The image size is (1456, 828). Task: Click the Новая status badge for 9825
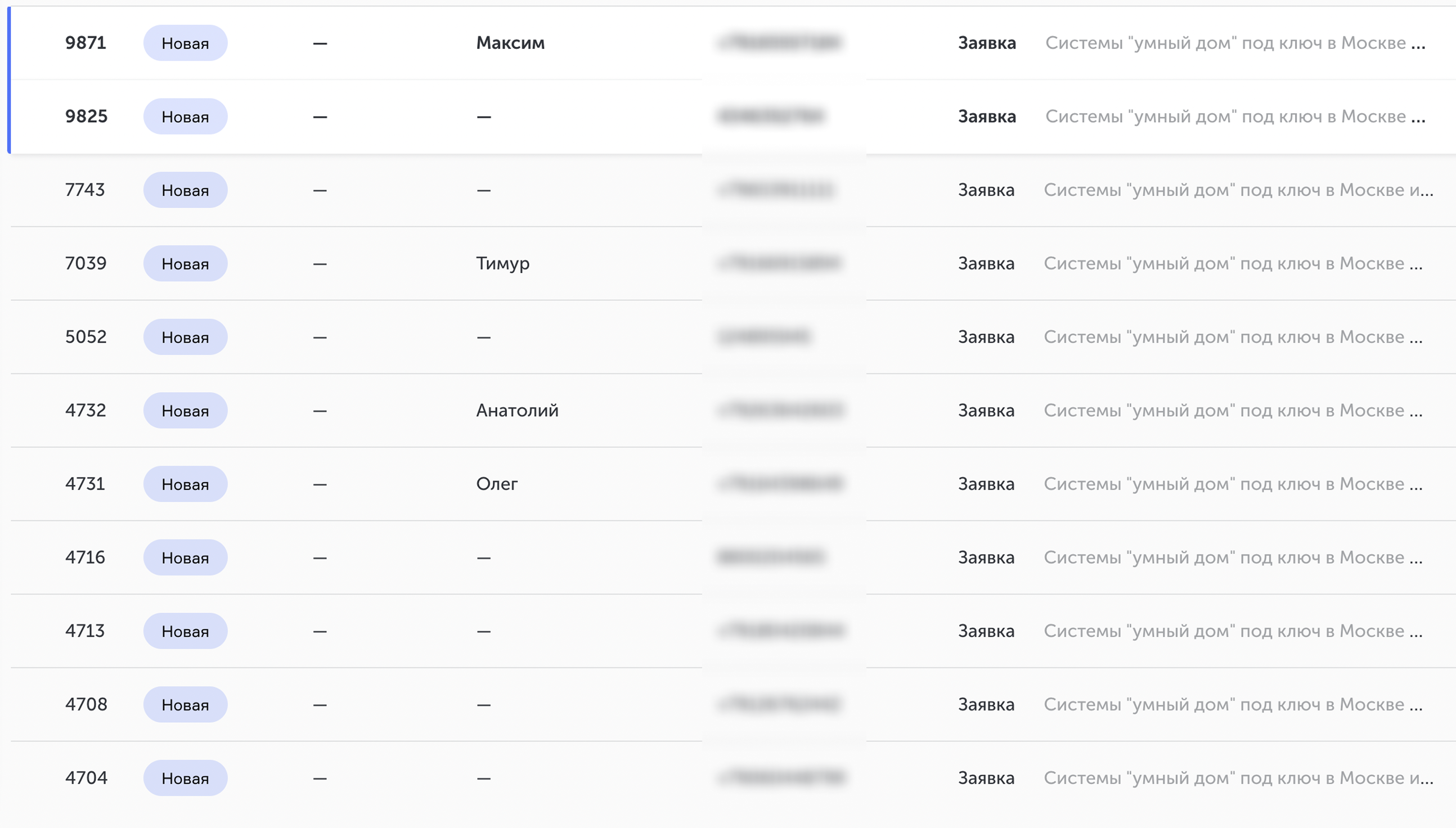point(186,116)
